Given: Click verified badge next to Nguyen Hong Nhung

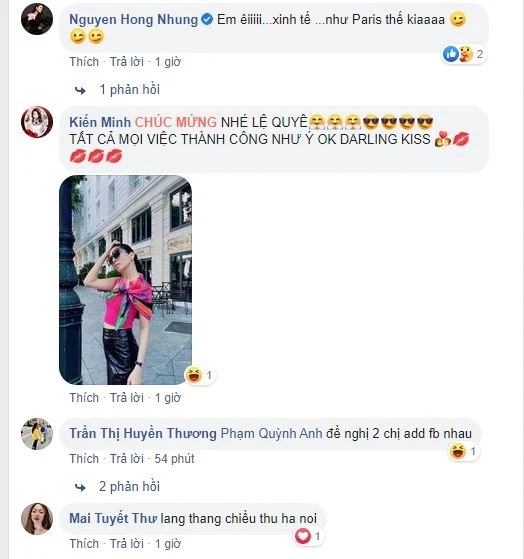Looking at the screenshot, I should coord(207,19).
